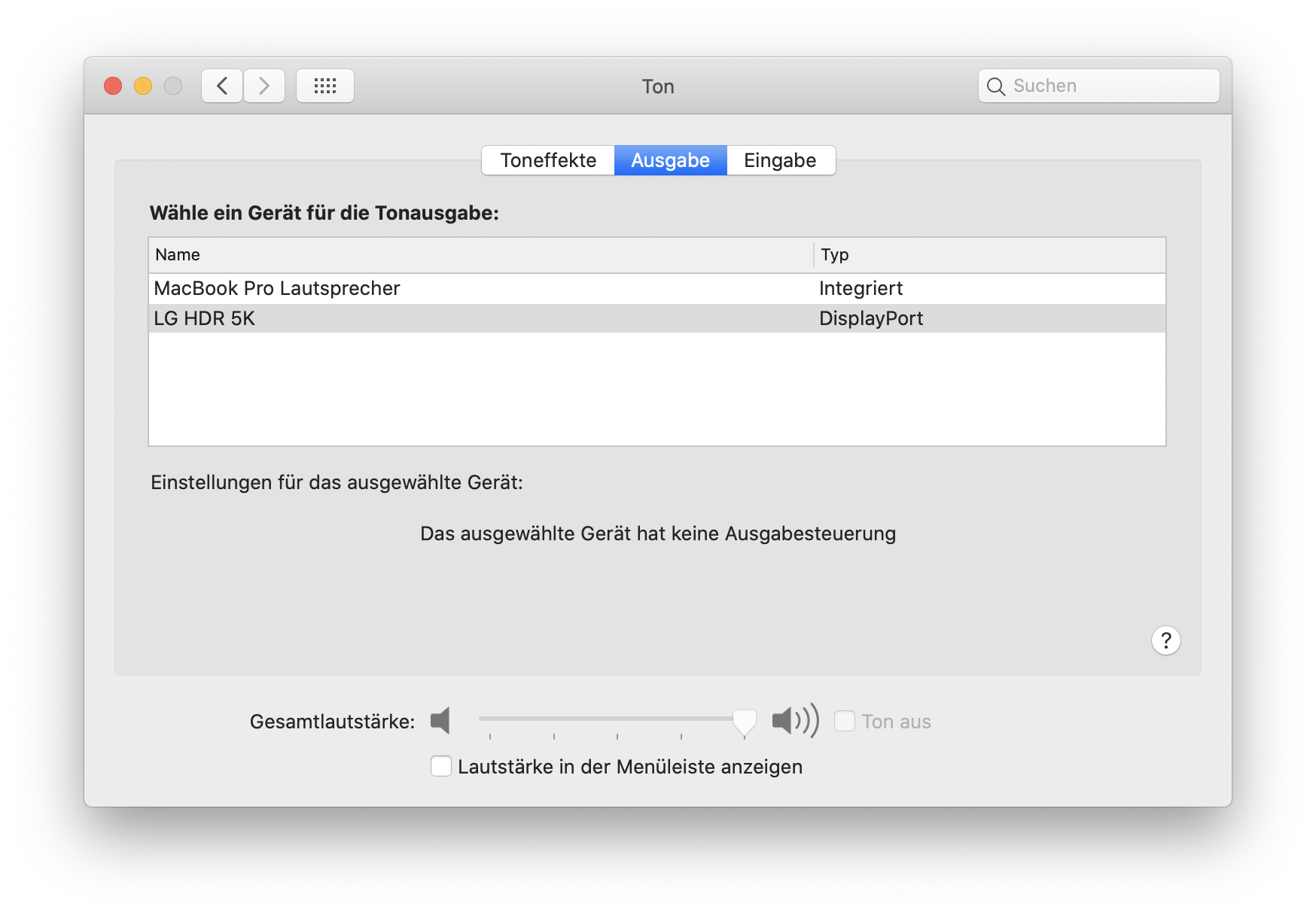
Task: Open the Eingabe tab
Action: 781,160
